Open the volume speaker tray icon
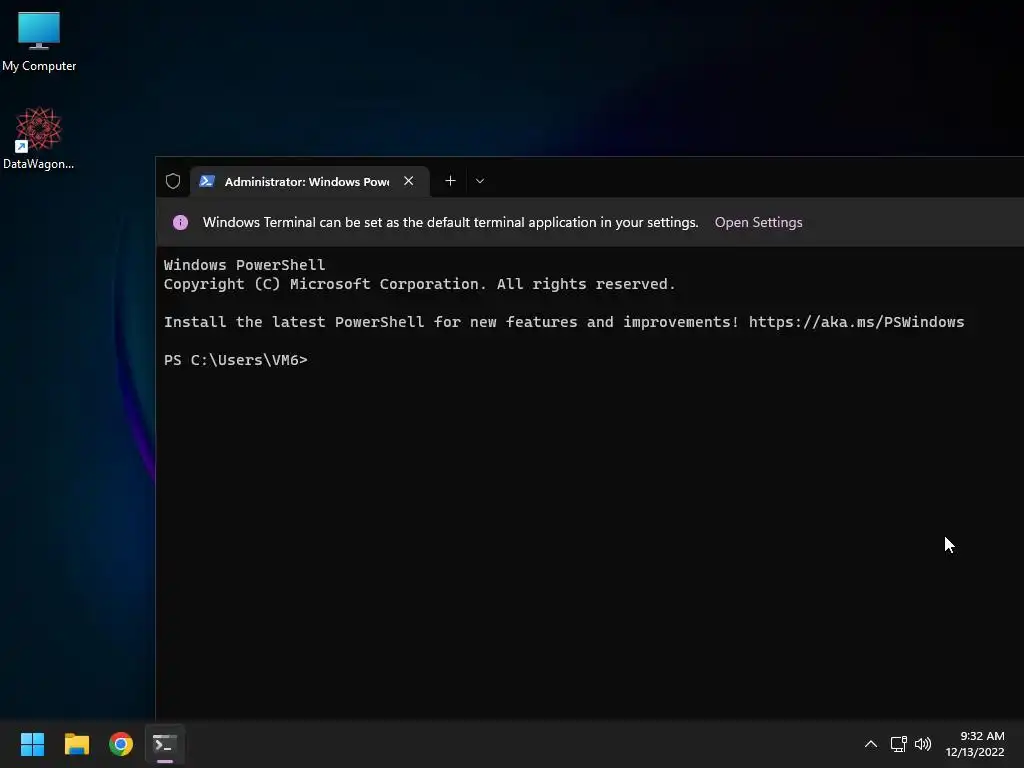 coord(923,744)
